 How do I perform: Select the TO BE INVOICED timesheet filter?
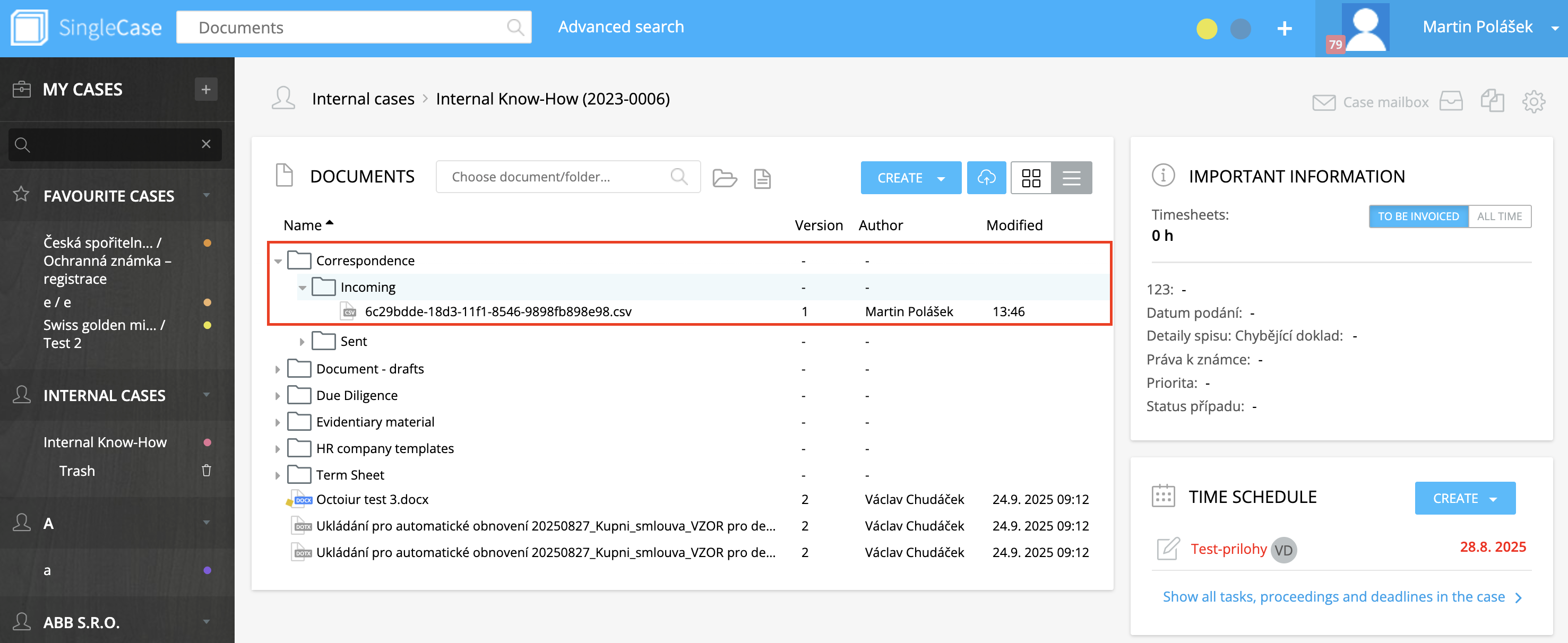(x=1418, y=216)
